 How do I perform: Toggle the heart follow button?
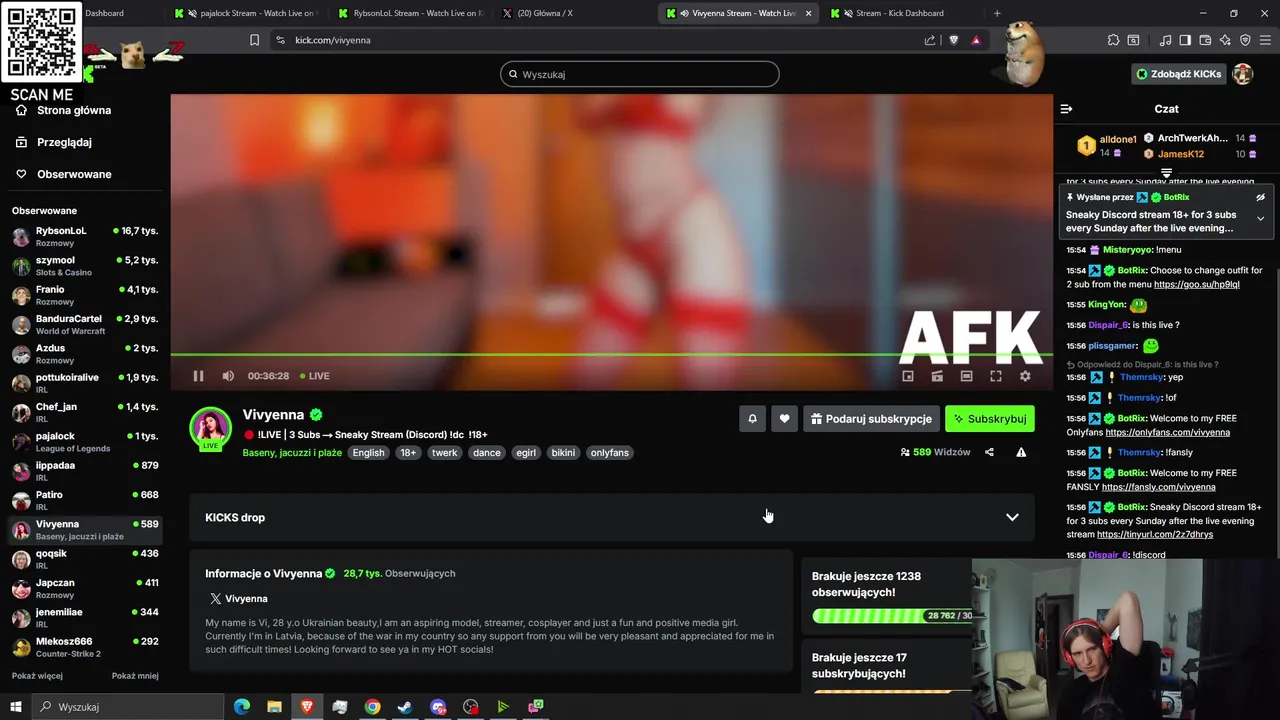pyautogui.click(x=784, y=419)
